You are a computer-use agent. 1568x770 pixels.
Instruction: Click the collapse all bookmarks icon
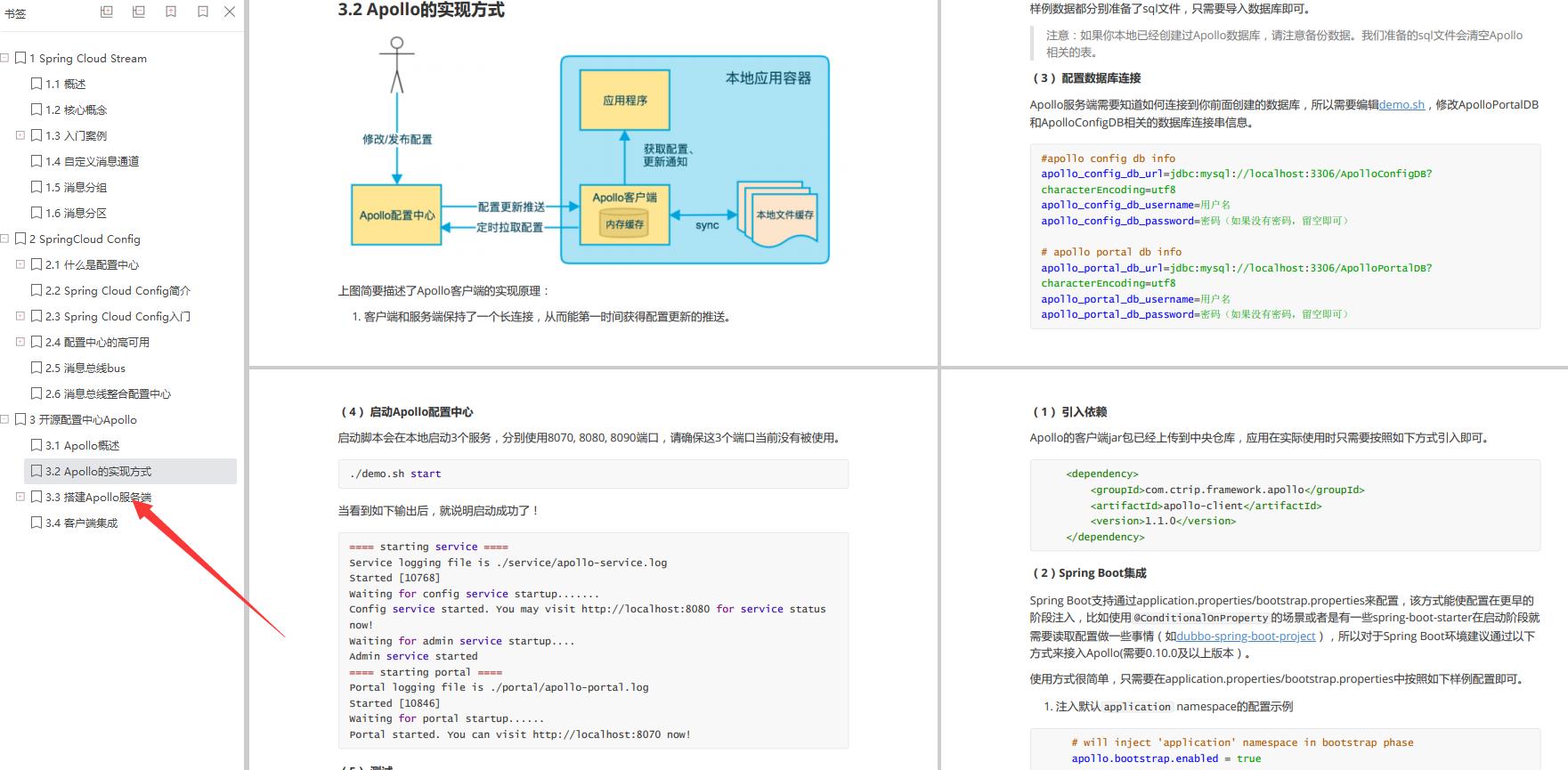(139, 12)
